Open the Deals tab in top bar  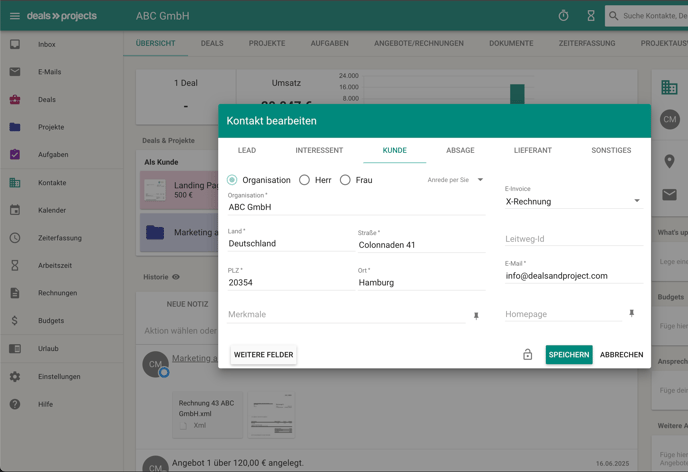tap(212, 43)
